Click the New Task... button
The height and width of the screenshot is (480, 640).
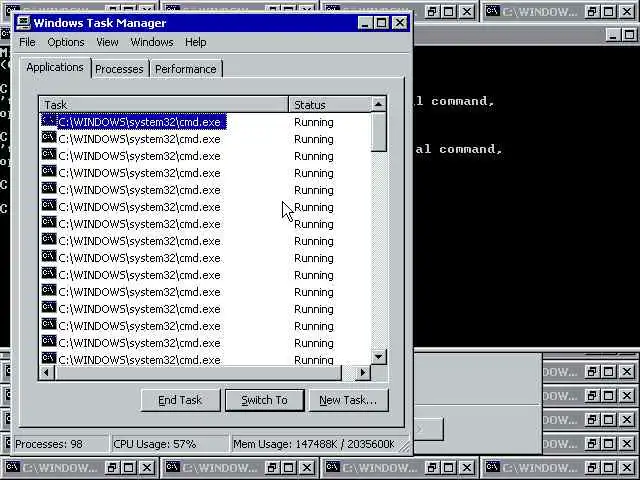coord(348,400)
